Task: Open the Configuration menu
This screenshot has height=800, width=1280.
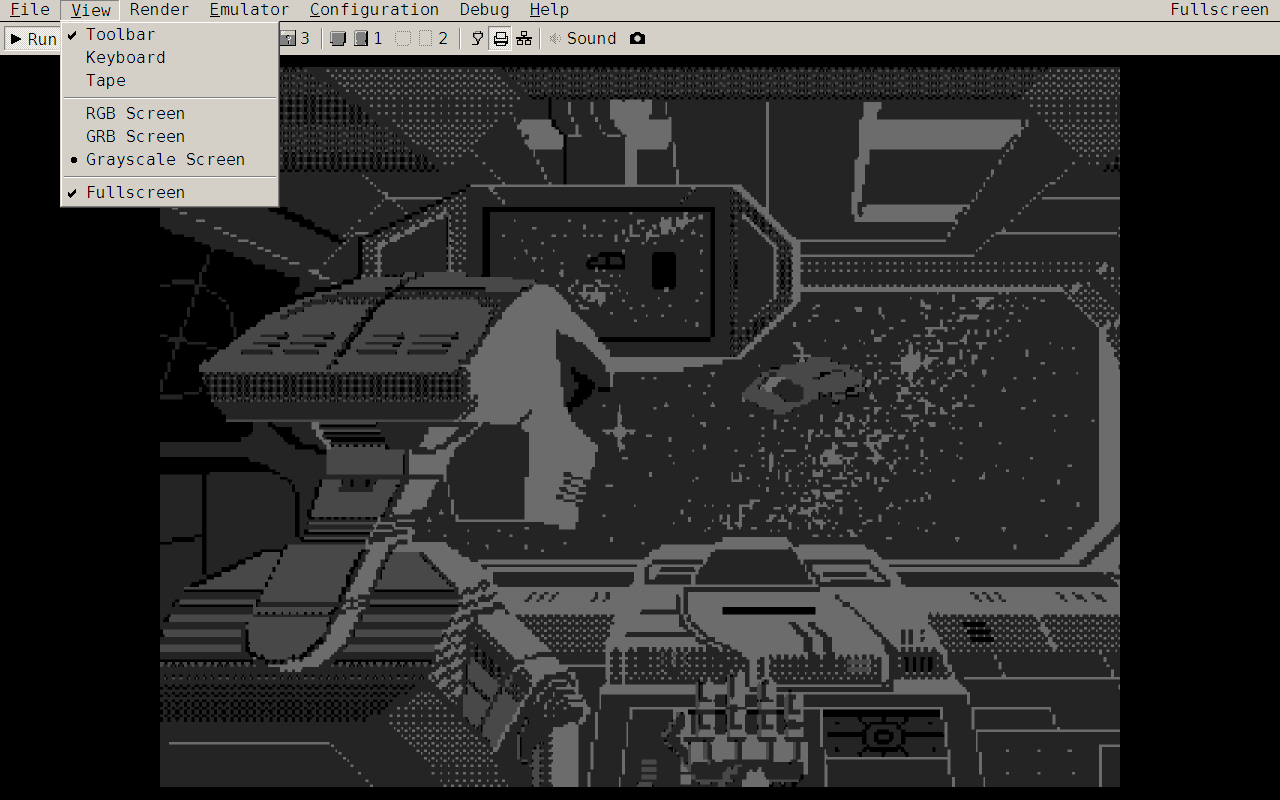Action: [x=374, y=10]
